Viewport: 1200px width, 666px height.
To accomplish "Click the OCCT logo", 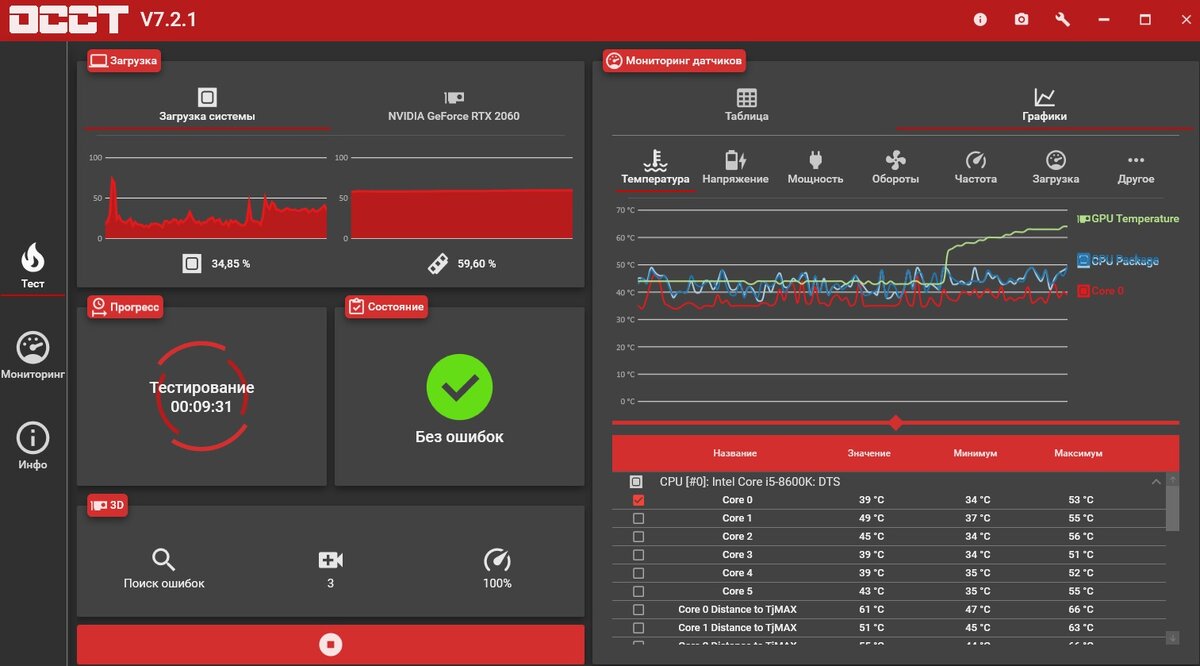I will 68,19.
